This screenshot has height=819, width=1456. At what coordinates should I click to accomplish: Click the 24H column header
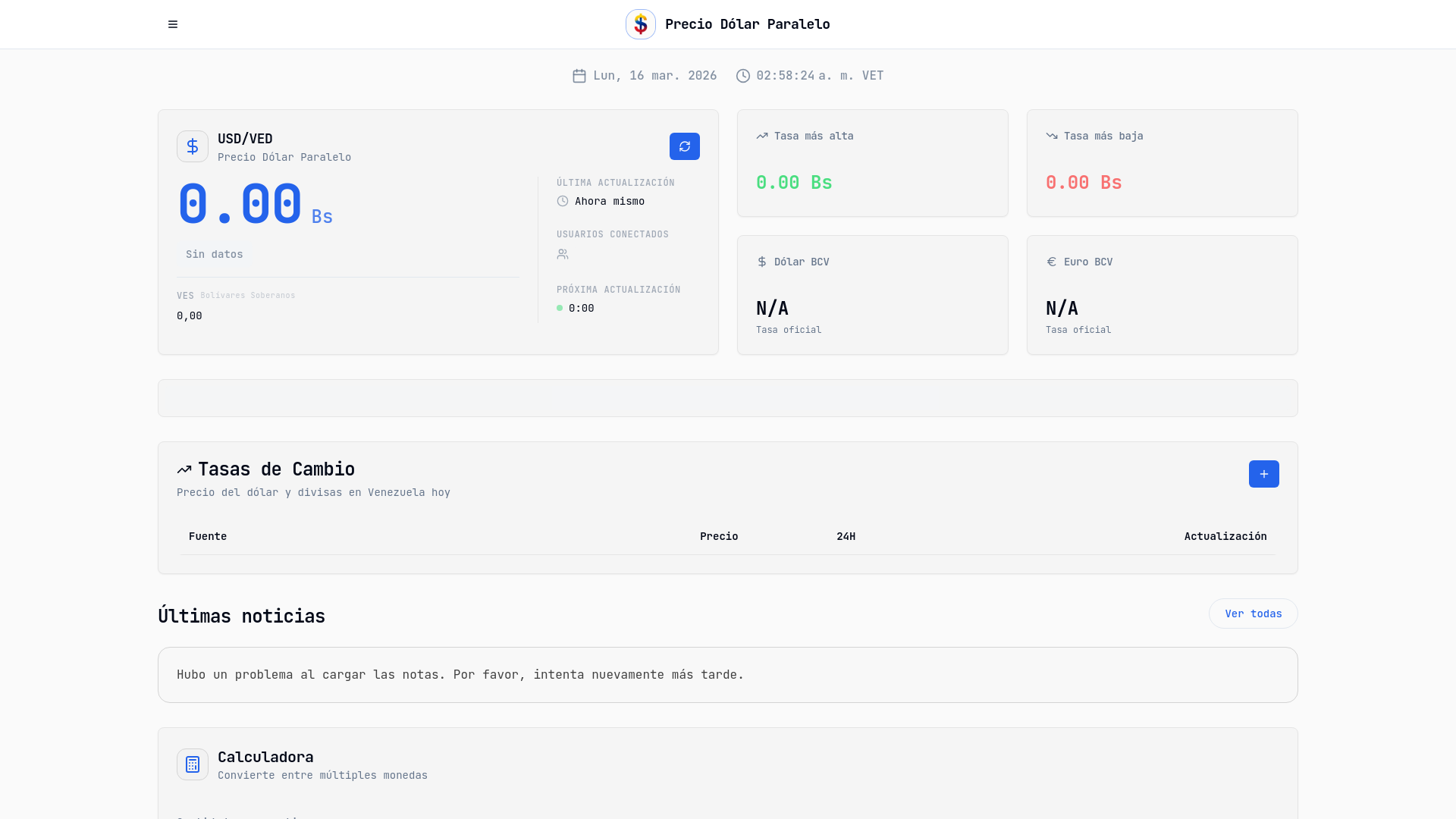846,536
